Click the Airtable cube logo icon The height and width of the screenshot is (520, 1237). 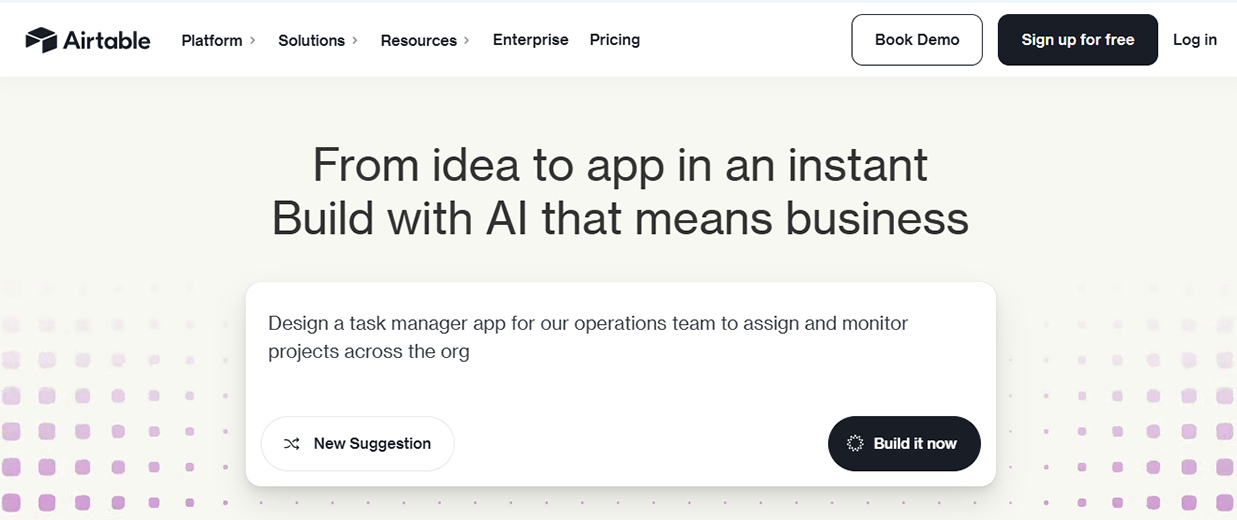pyautogui.click(x=41, y=40)
